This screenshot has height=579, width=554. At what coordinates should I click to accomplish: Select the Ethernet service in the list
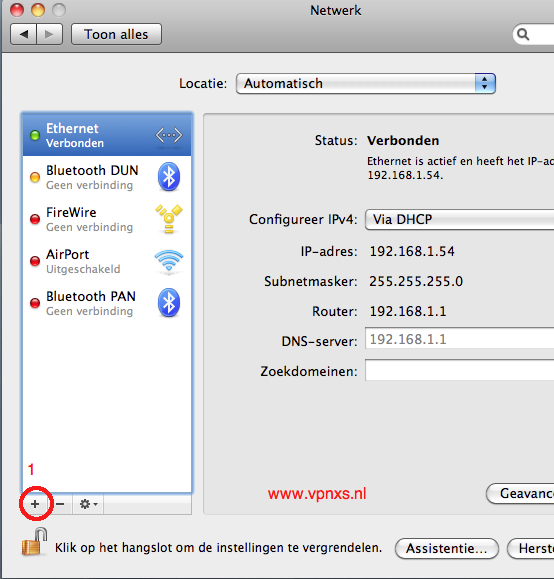[107, 135]
